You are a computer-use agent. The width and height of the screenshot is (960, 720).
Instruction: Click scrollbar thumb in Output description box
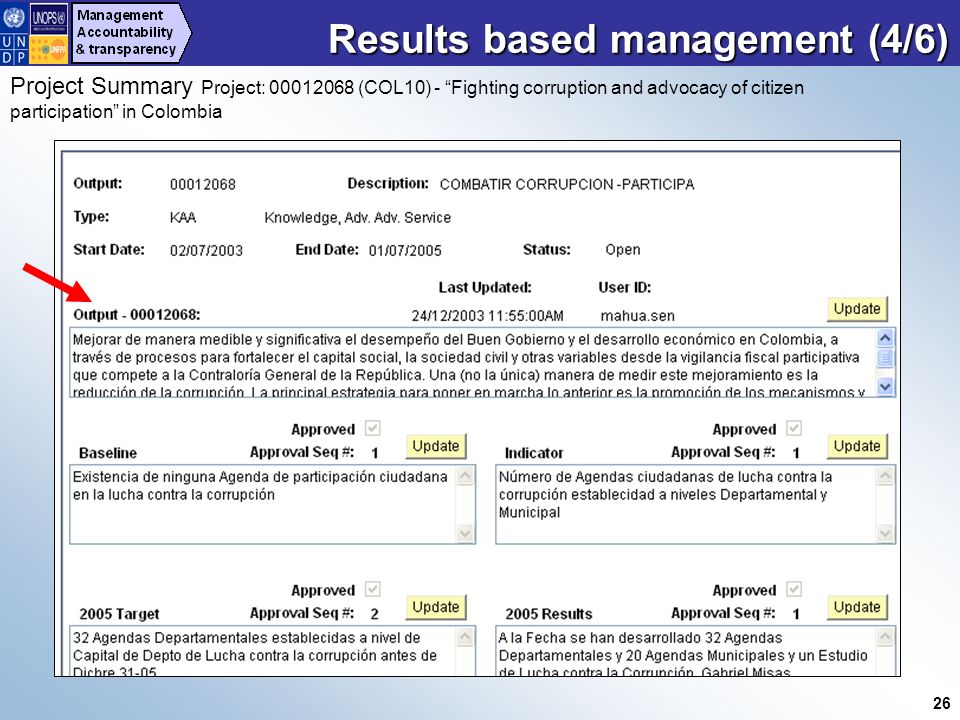tap(885, 358)
